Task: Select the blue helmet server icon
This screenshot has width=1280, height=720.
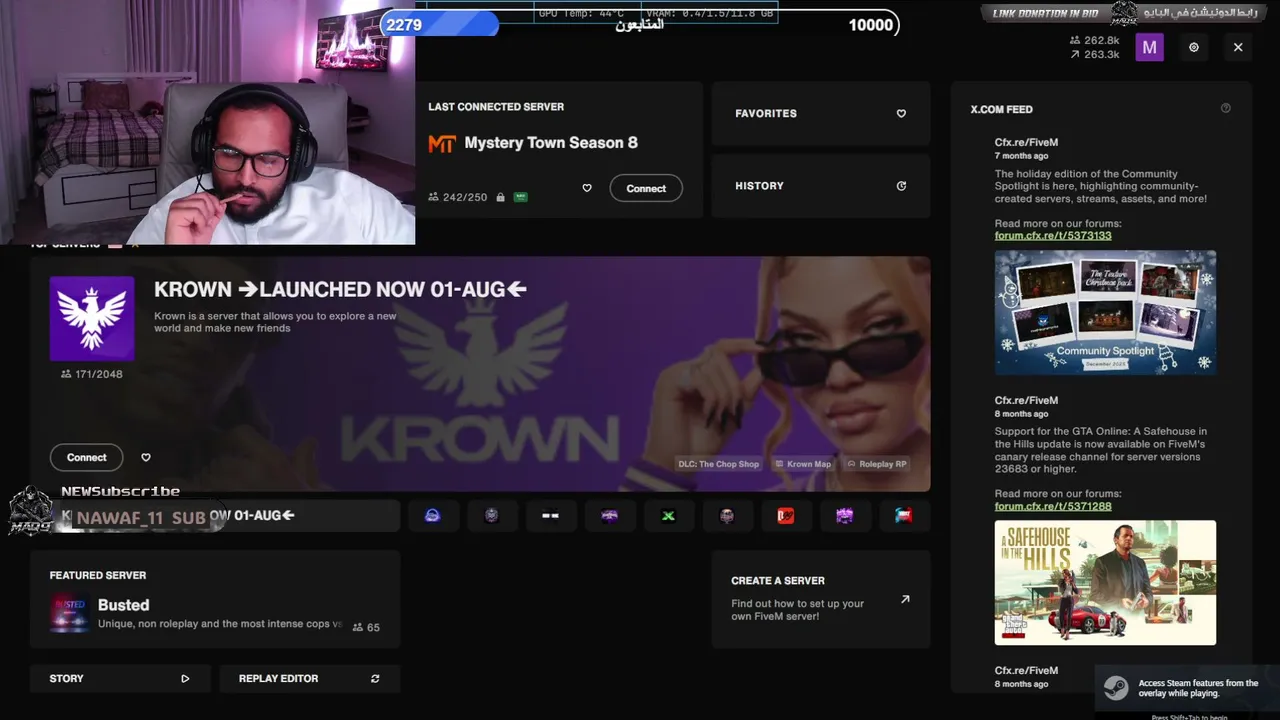Action: (432, 515)
